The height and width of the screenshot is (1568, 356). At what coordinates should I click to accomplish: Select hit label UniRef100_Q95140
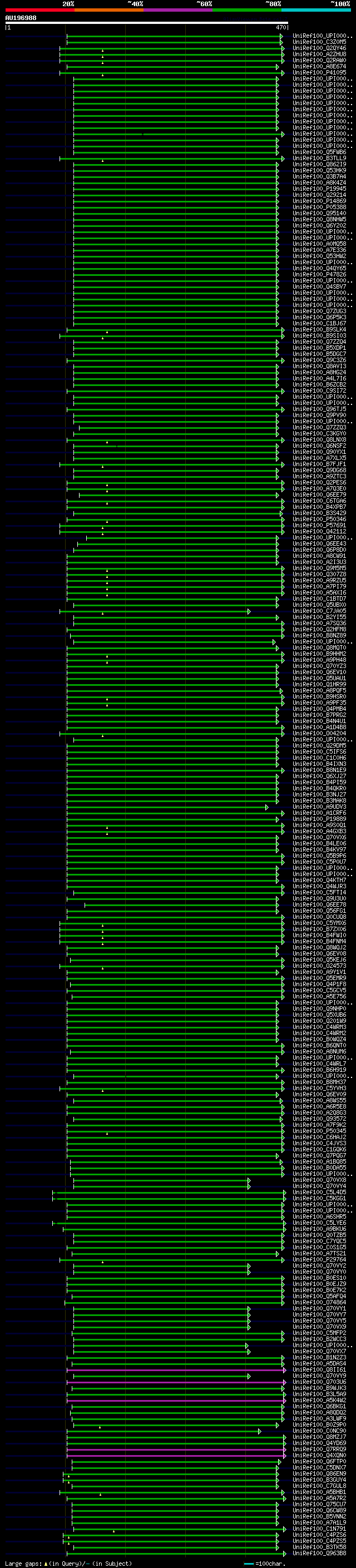tap(319, 213)
